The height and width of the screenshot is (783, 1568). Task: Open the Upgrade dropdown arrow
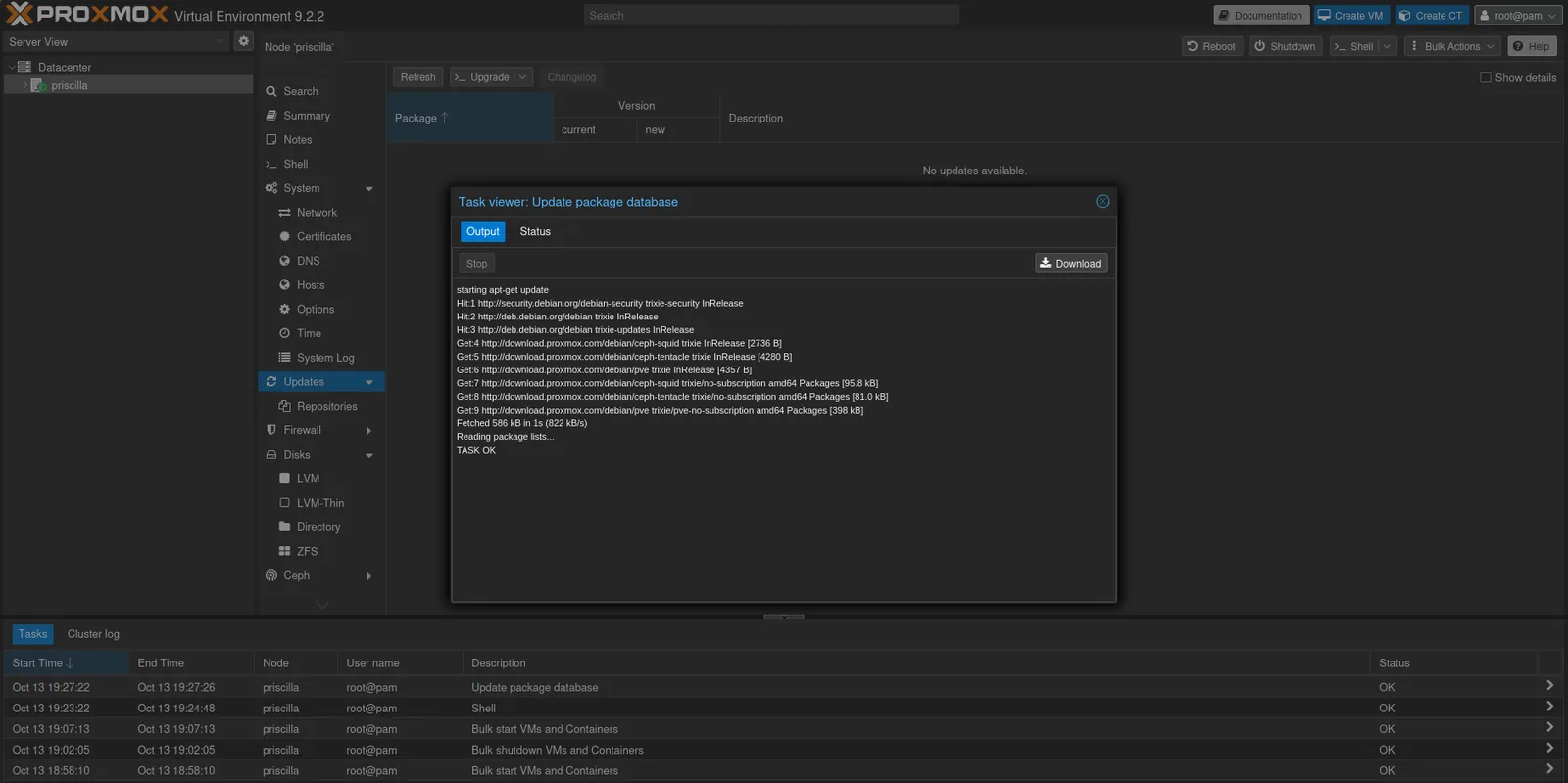522,77
